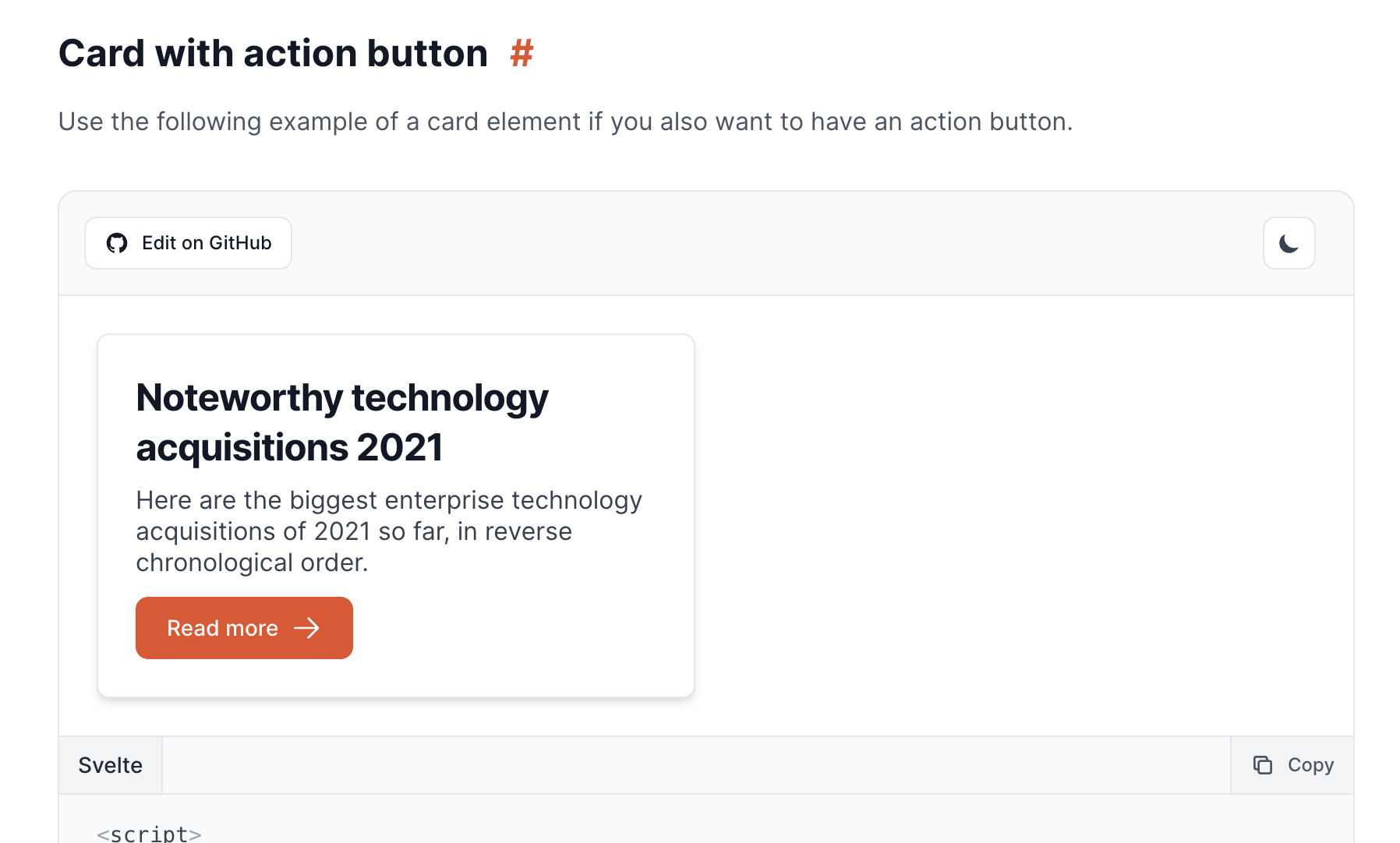Copy the code snippet using Copy

click(1296, 764)
